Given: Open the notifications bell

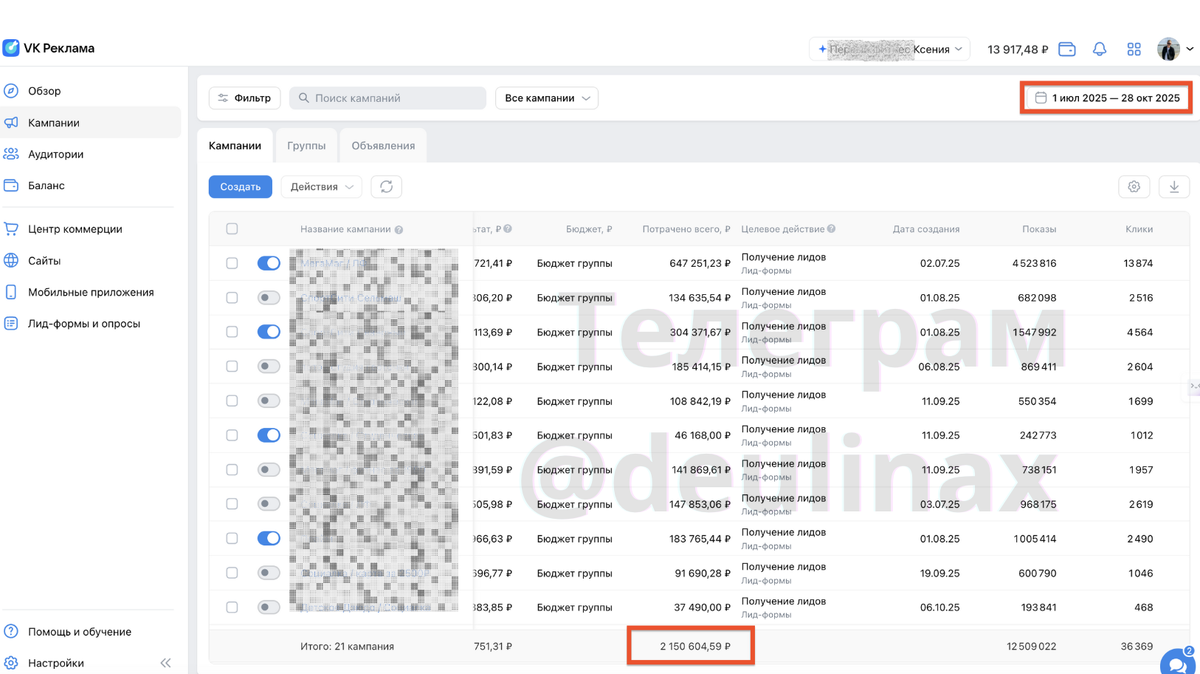Looking at the screenshot, I should pos(1100,49).
